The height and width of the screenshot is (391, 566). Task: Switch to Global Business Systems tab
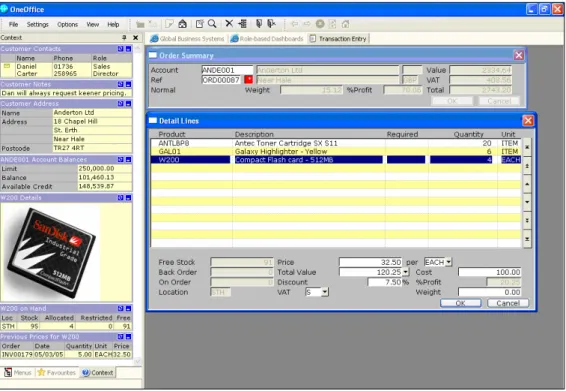pyautogui.click(x=187, y=39)
